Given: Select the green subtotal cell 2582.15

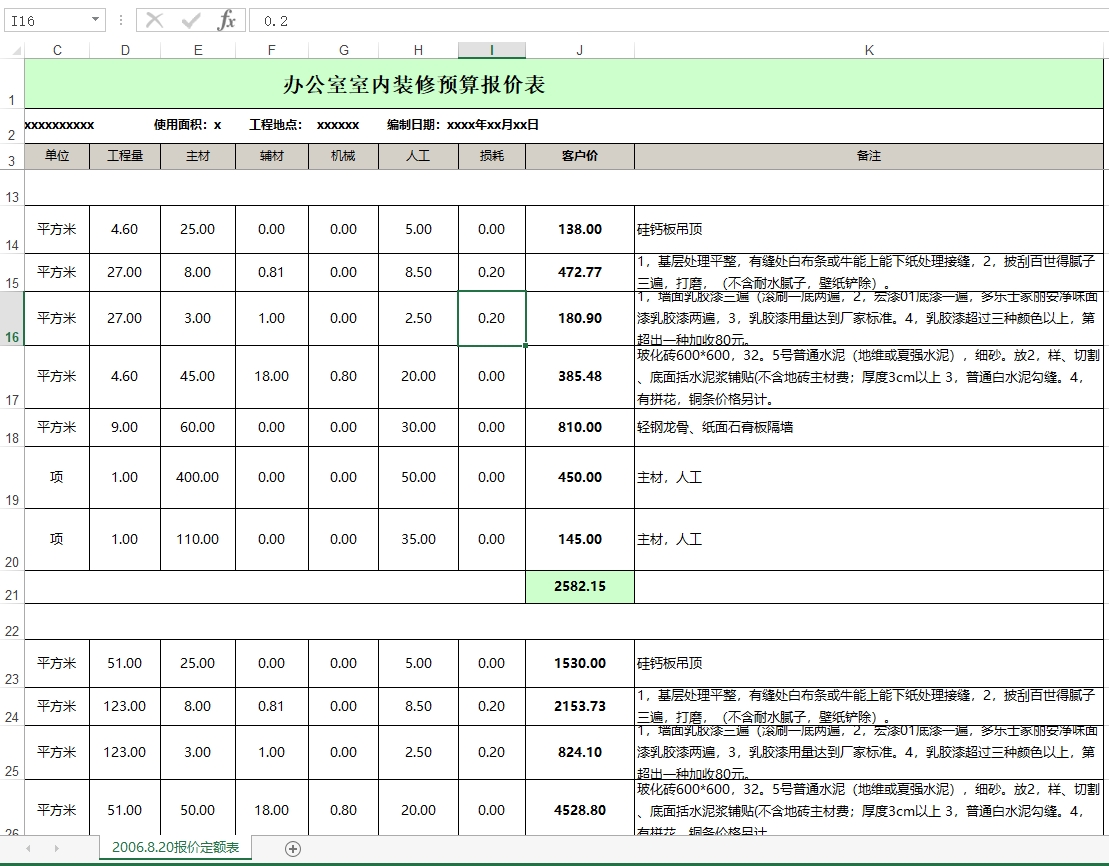Looking at the screenshot, I should pyautogui.click(x=579, y=587).
